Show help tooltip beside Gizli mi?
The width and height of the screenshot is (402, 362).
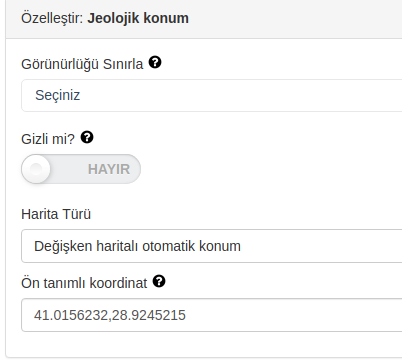pos(87,137)
